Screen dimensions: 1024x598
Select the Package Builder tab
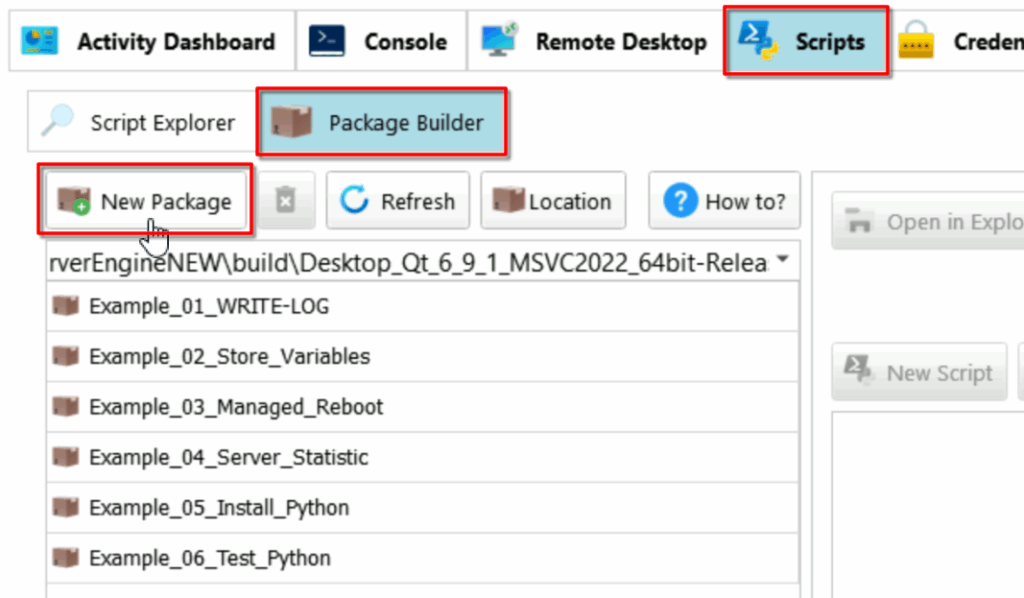click(x=382, y=122)
